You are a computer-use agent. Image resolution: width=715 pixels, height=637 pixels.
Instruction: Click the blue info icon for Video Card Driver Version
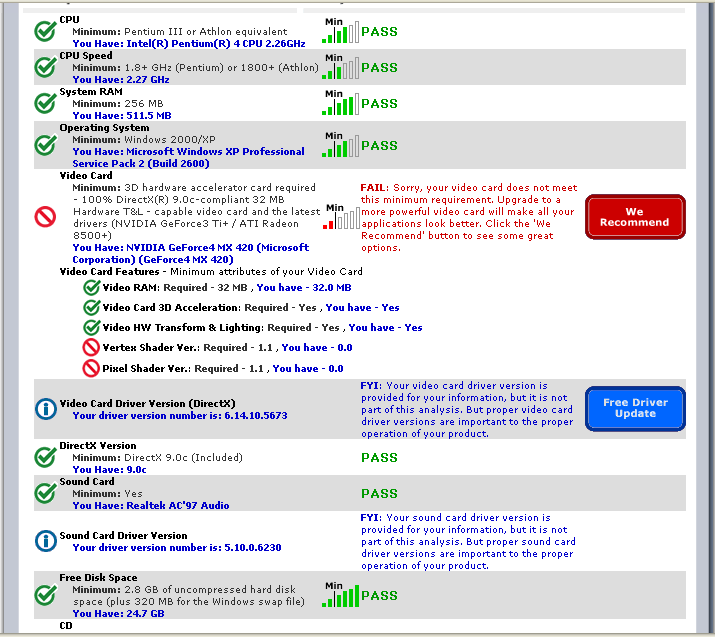click(x=45, y=408)
